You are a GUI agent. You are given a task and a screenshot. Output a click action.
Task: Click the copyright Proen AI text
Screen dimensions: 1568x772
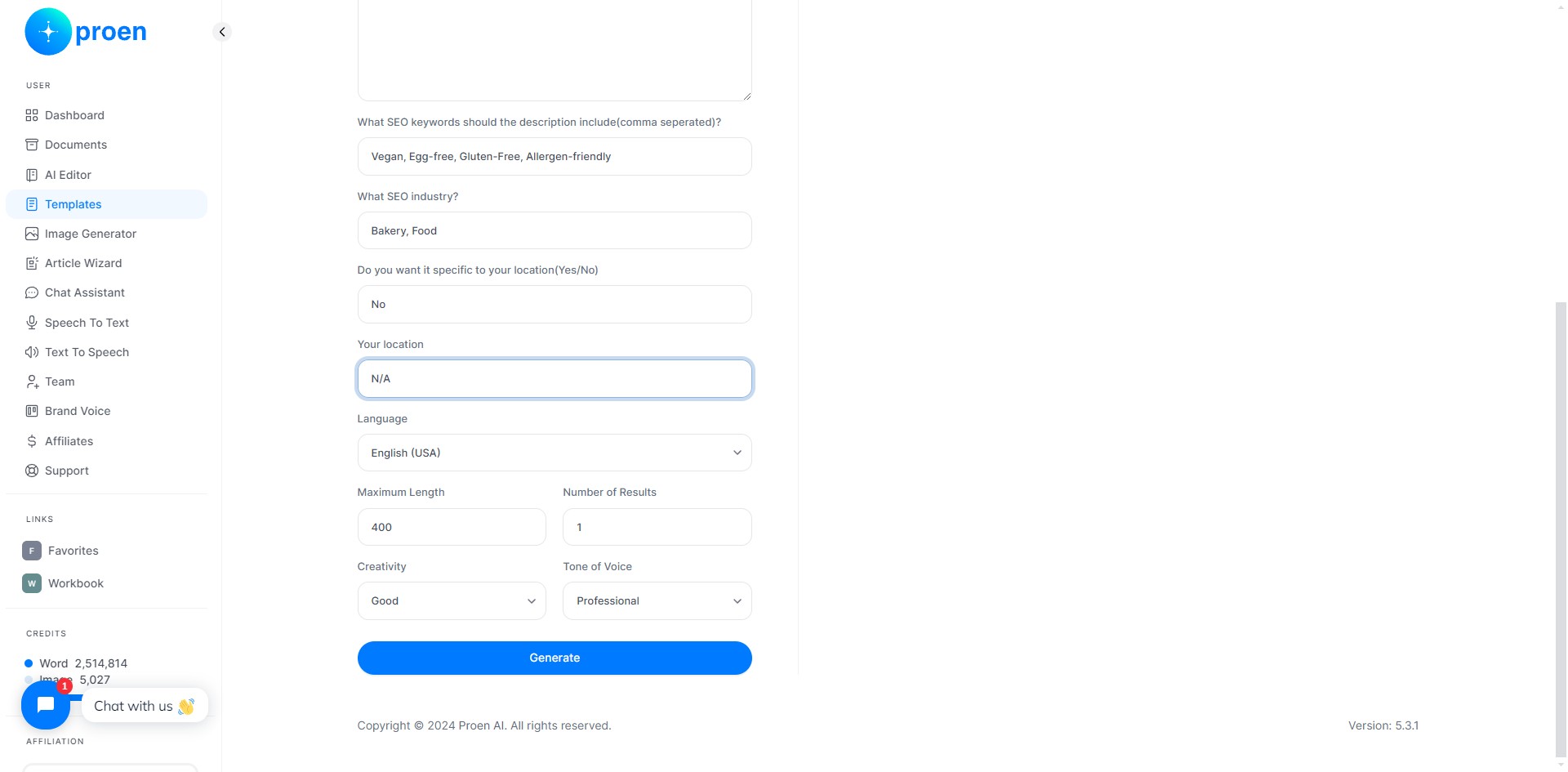click(484, 725)
